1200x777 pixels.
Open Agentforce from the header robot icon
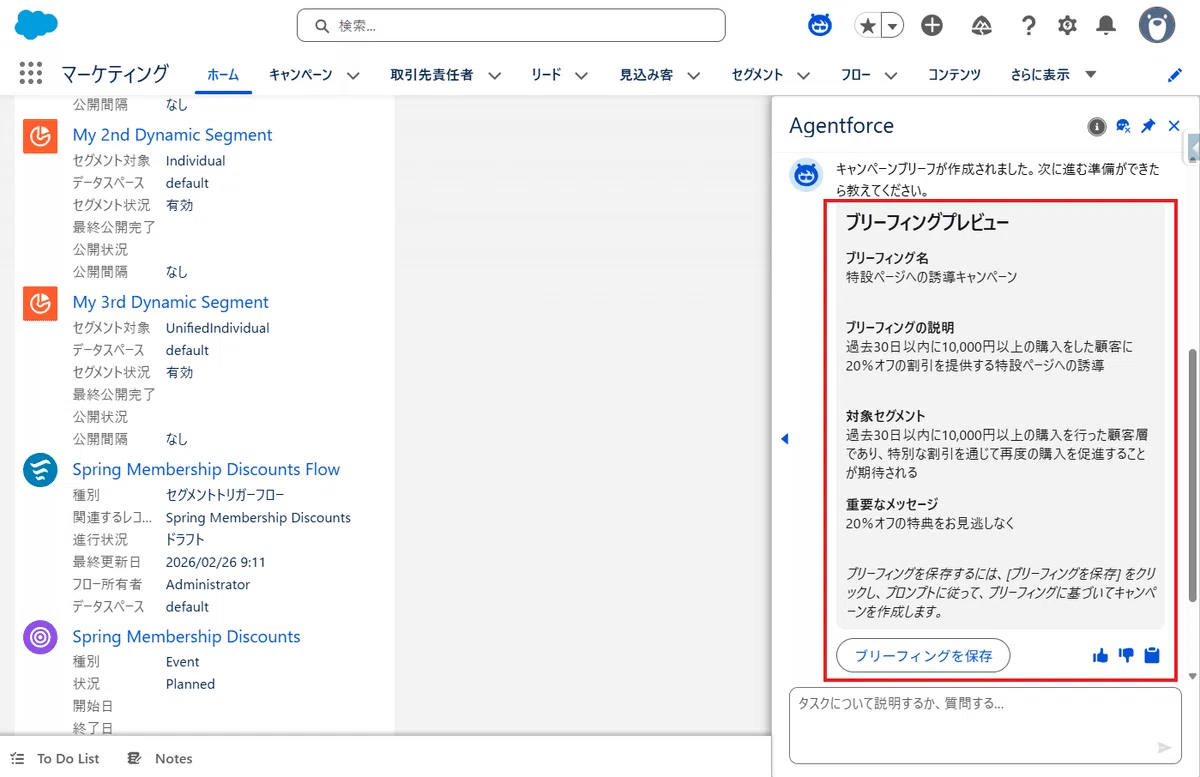click(x=820, y=25)
